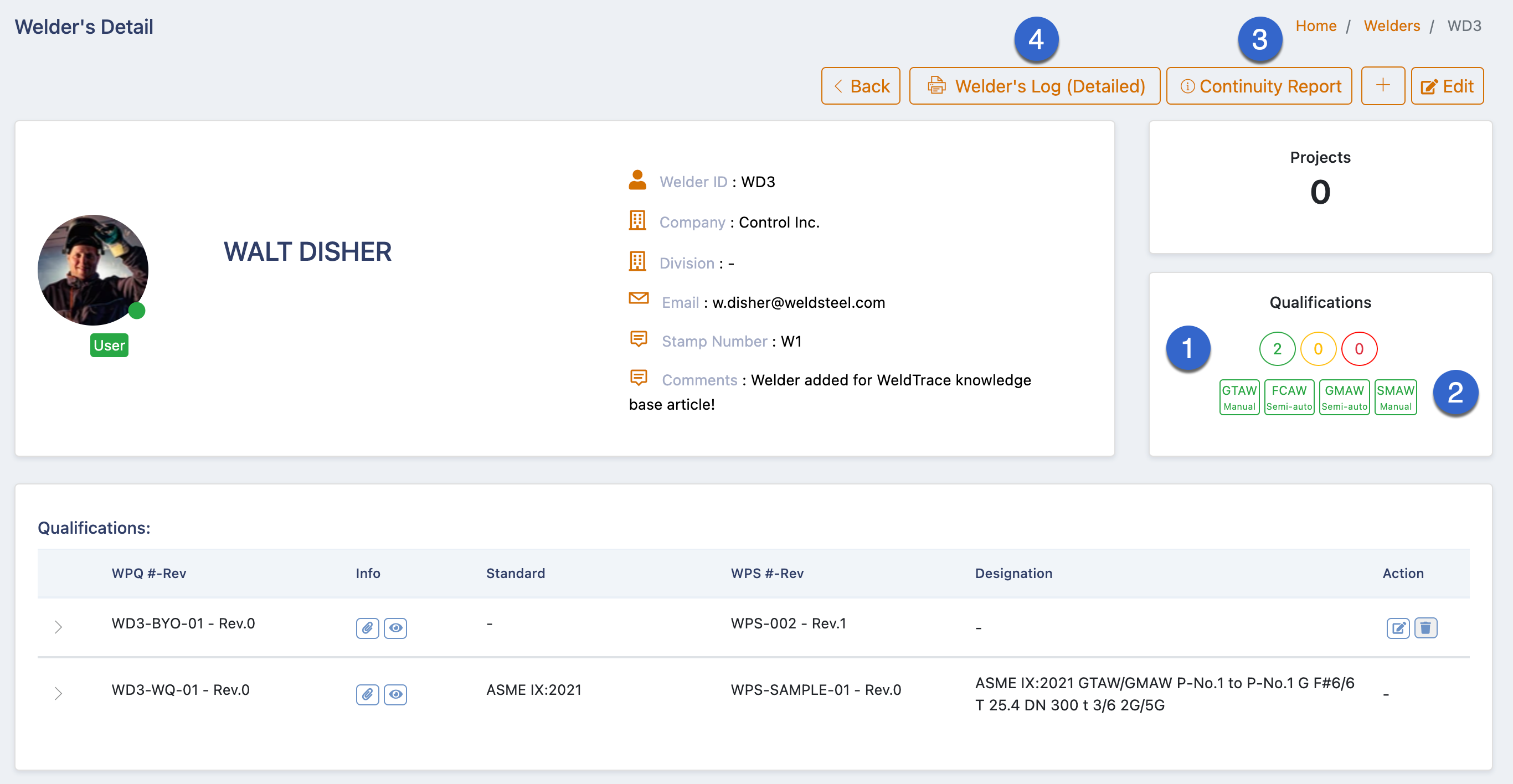Click WD3-WQ-01 - Rev.0 cell
Screen dimensions: 1513x784
coord(181,689)
